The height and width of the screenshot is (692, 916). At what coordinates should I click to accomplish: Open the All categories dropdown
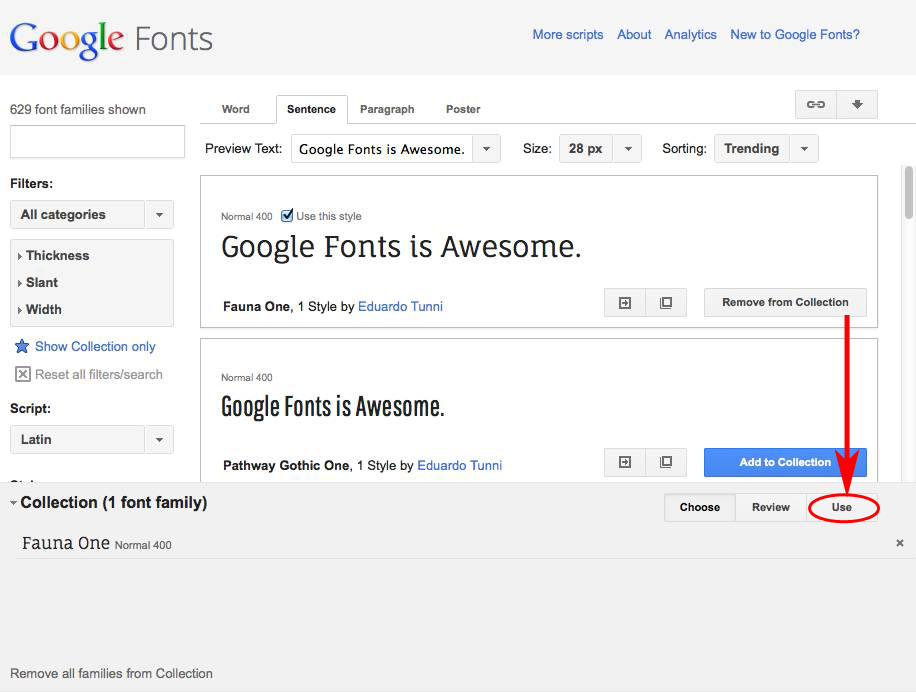[92, 215]
